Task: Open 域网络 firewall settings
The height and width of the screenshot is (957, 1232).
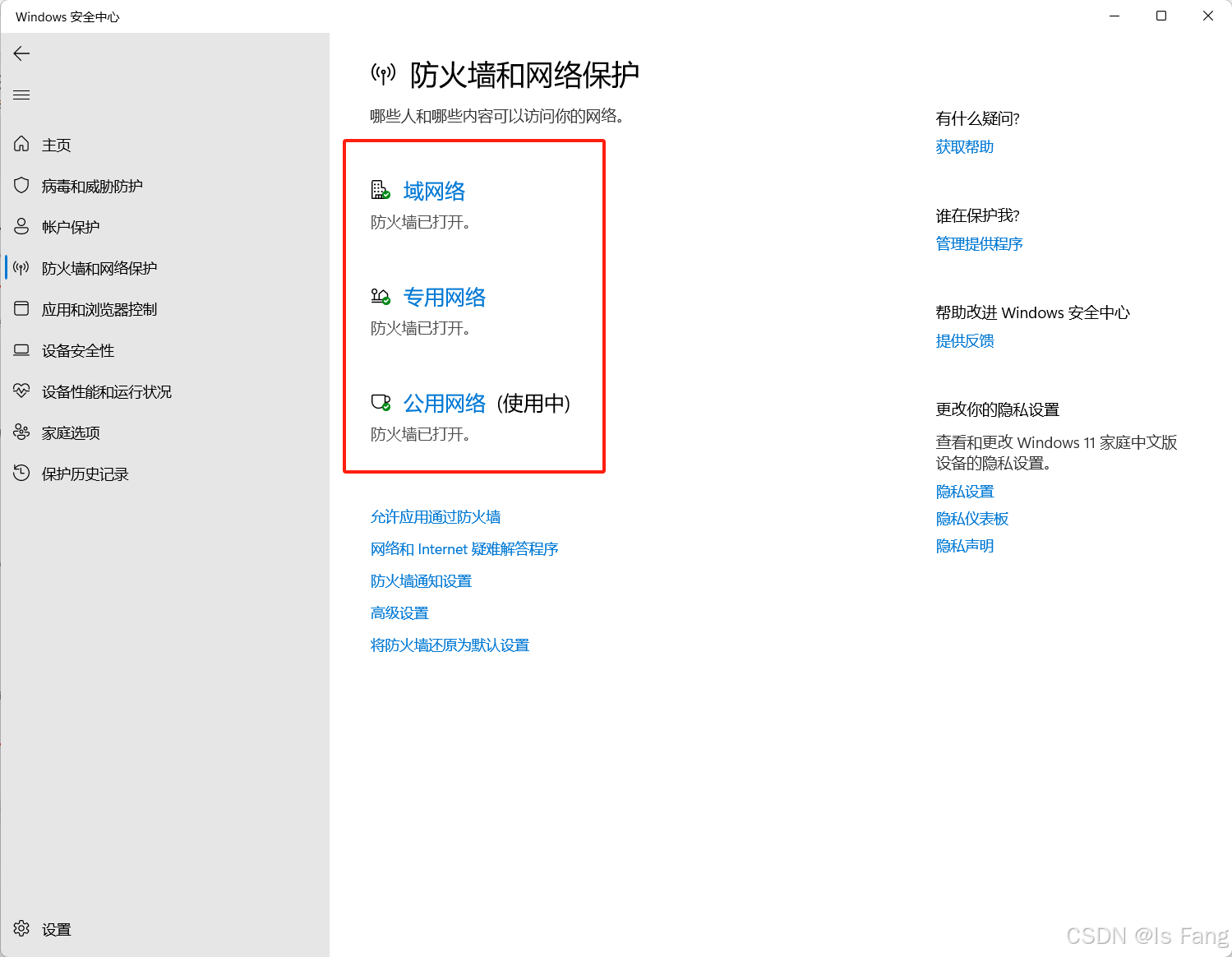Action: (434, 191)
